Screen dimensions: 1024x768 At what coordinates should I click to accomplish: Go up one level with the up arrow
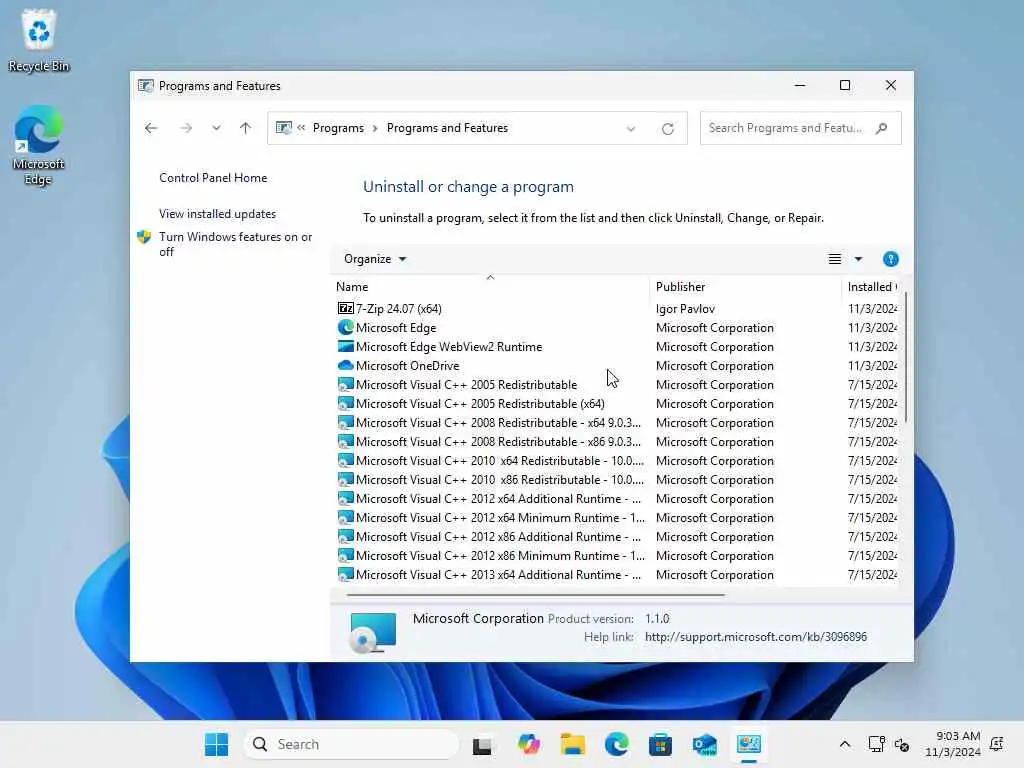(246, 128)
